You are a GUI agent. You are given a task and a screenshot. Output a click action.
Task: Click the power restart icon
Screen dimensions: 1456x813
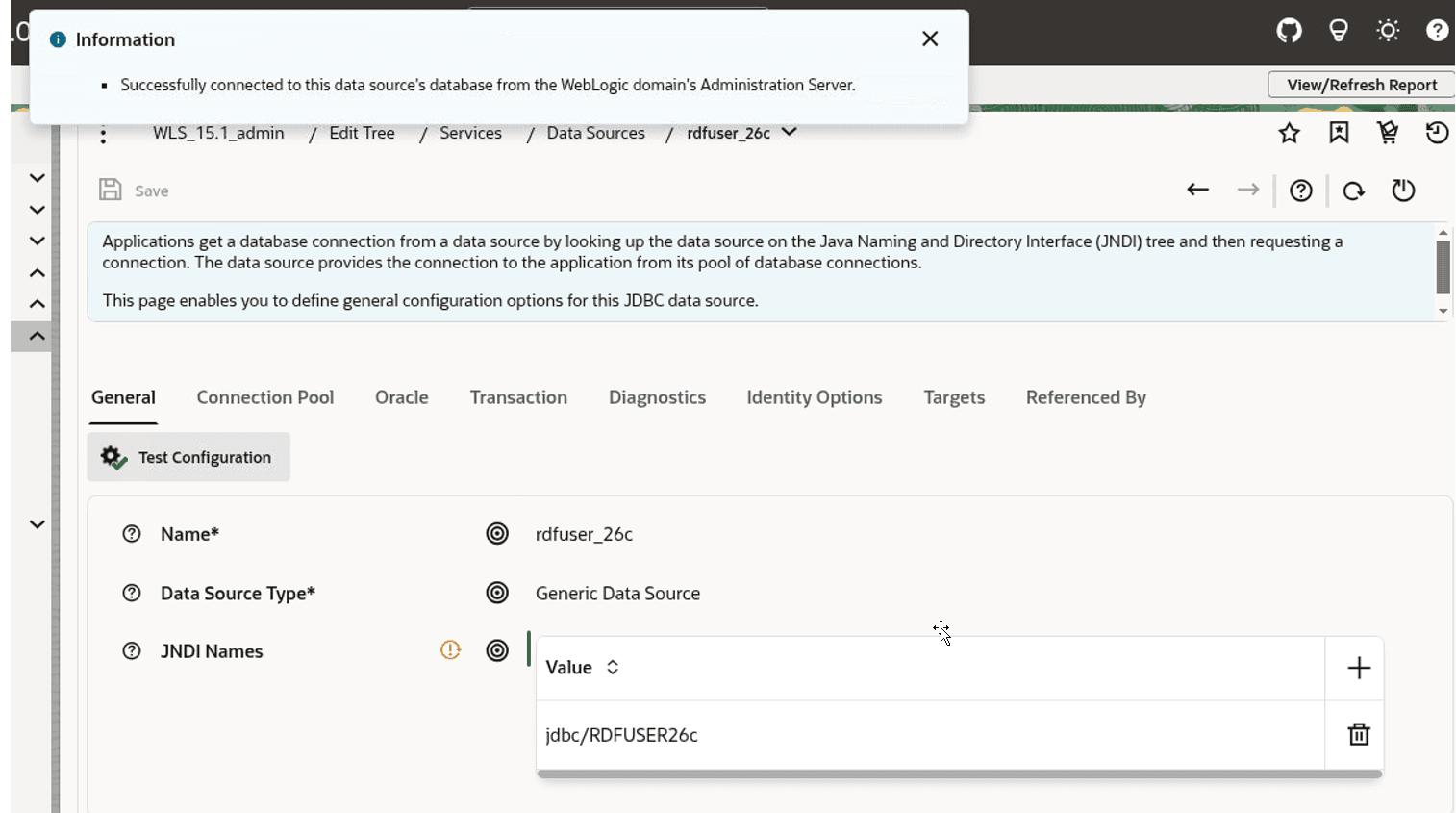coord(1403,191)
